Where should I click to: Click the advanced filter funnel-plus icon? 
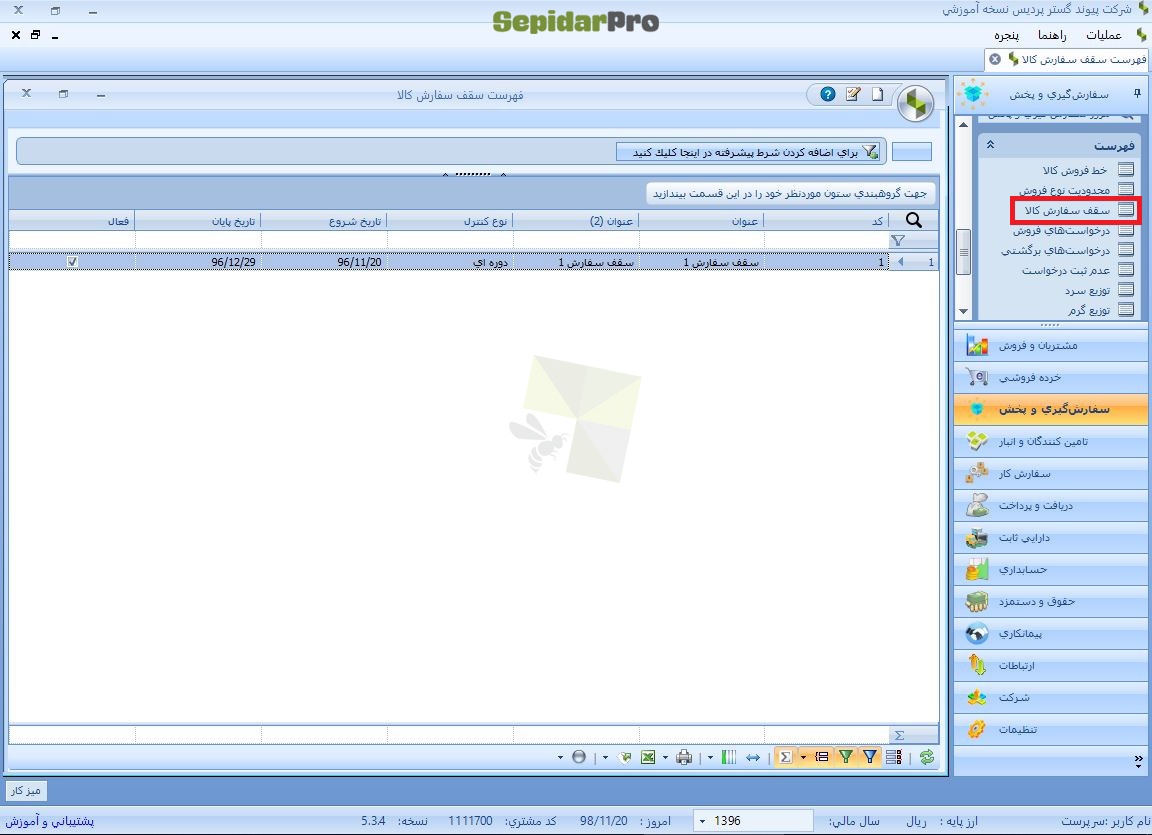871,152
